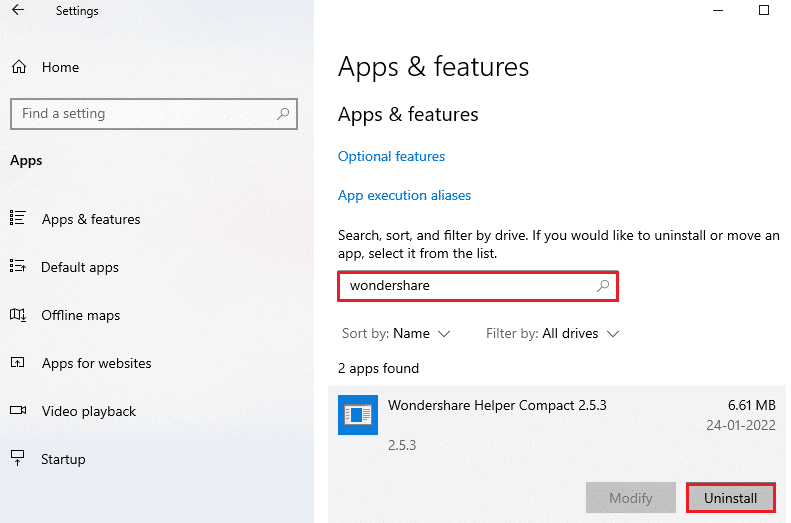Select Wondershare Helper Compact 2.5.3 entry

[x=556, y=454]
